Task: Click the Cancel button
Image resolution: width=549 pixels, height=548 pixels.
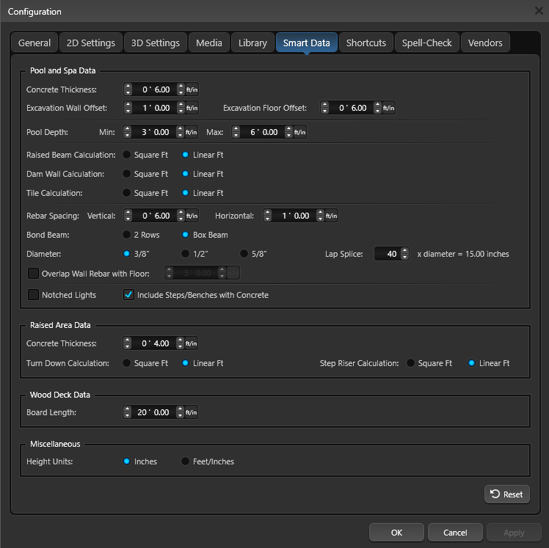Action: 455,533
